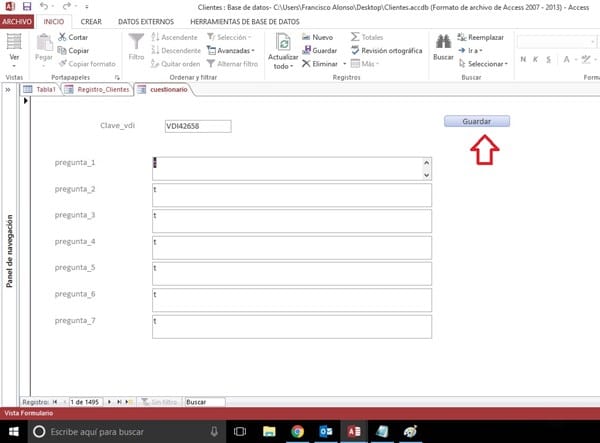Click the Copiar icon in Portapapeles
The width and height of the screenshot is (600, 443).
(x=62, y=50)
